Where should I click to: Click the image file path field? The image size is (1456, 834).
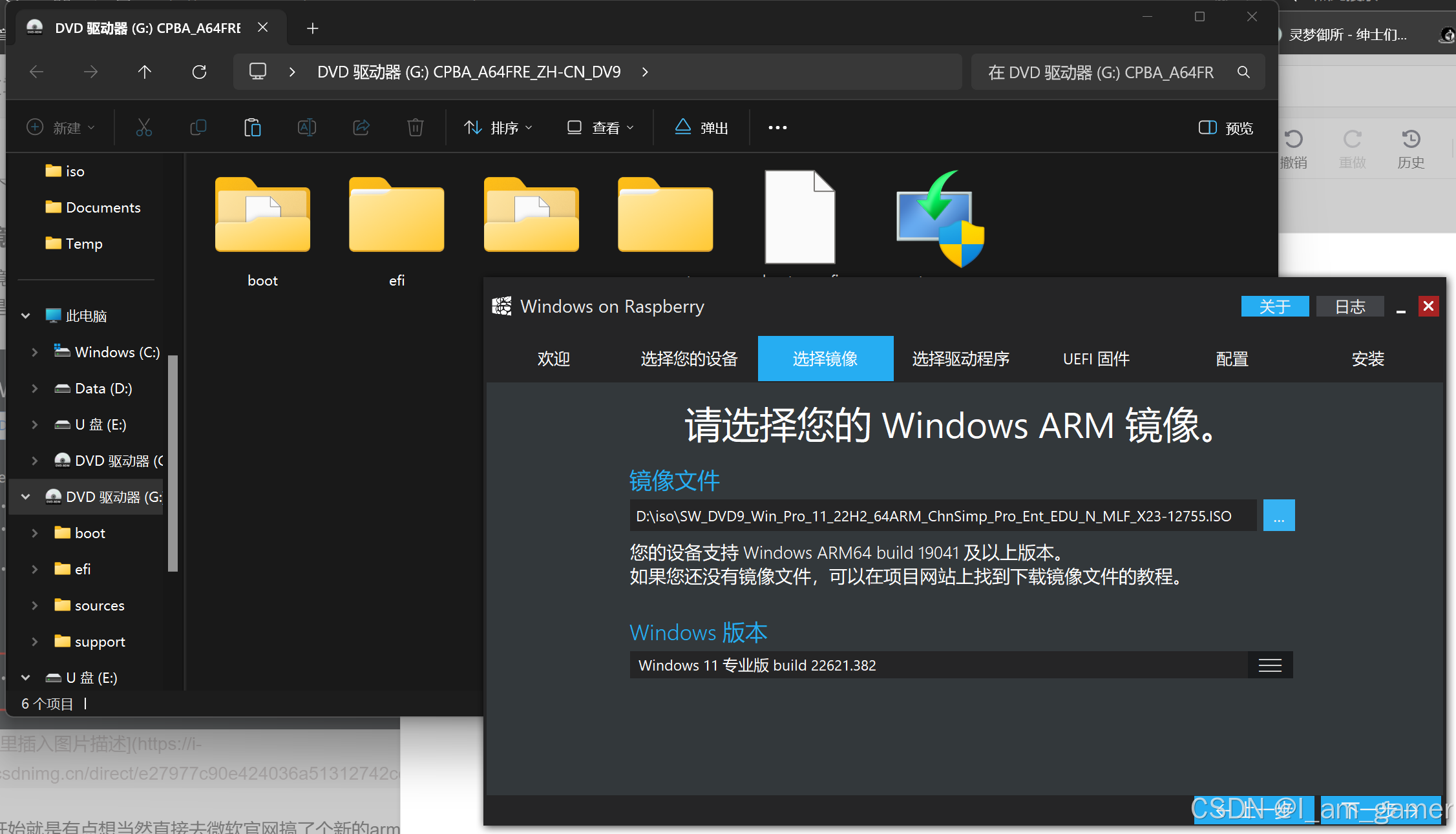(942, 516)
